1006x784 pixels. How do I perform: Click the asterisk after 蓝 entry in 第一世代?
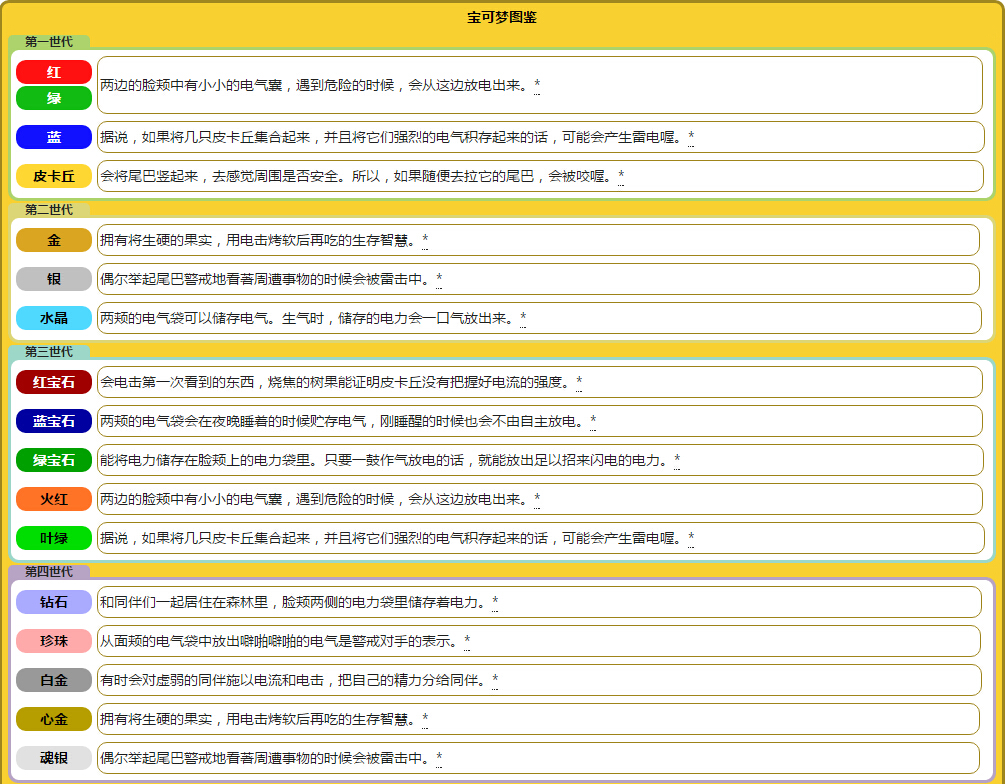[691, 137]
